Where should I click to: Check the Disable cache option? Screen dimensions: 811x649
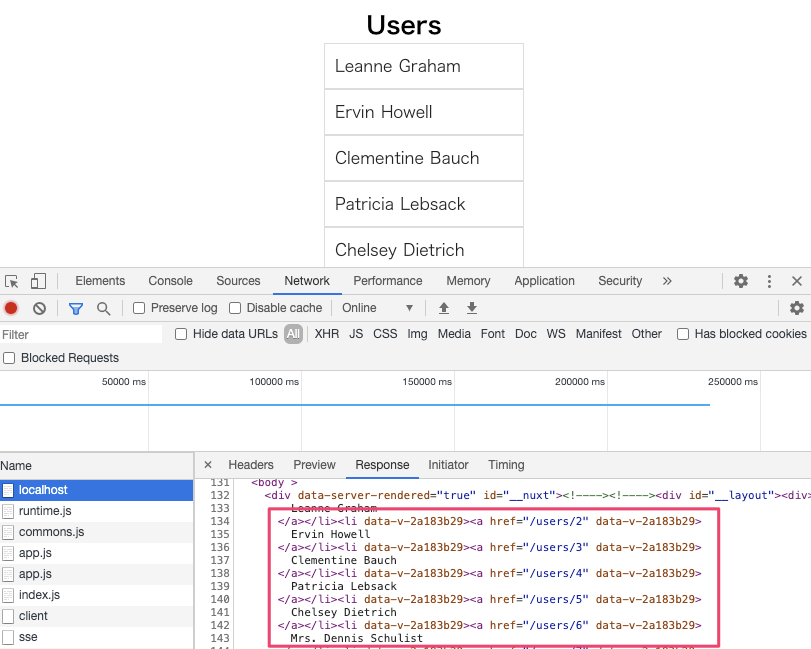coord(236,308)
